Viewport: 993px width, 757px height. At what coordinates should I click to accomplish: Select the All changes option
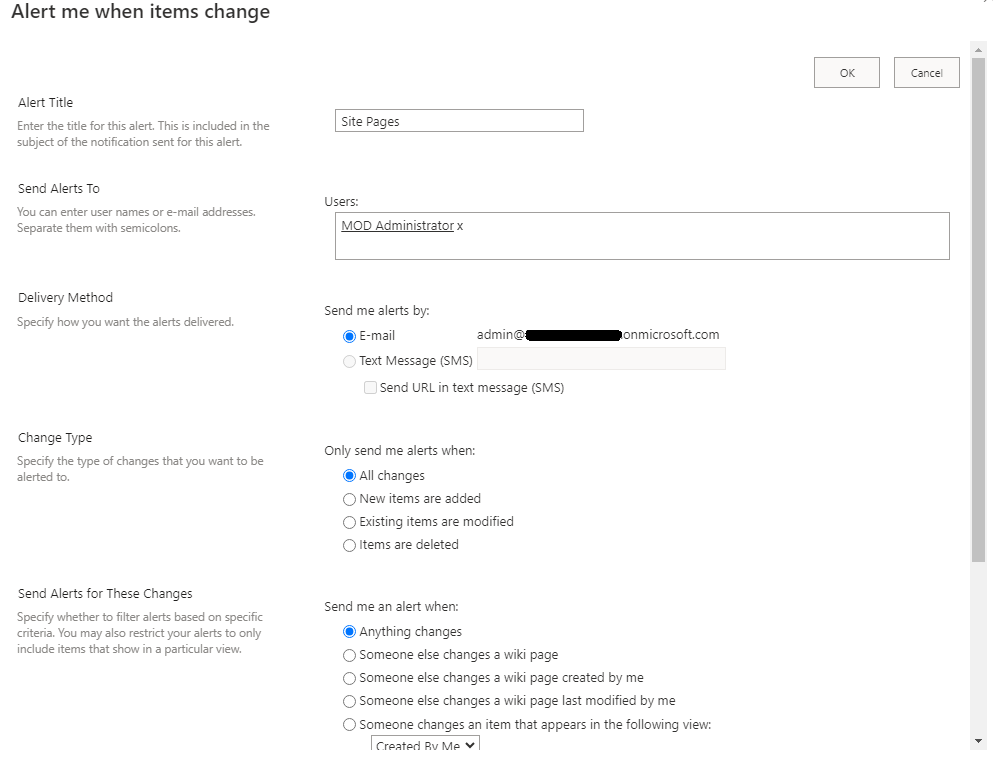click(x=349, y=475)
